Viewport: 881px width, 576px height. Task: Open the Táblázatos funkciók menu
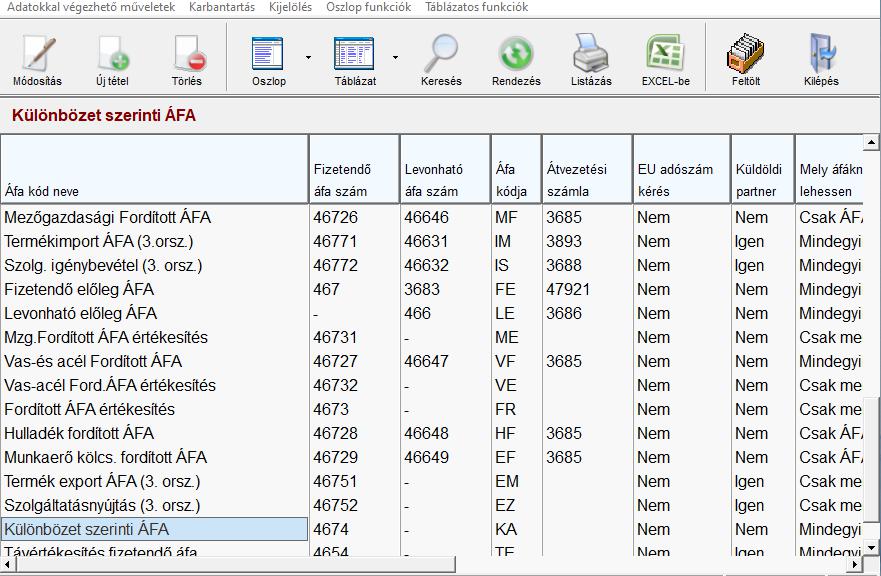477,7
